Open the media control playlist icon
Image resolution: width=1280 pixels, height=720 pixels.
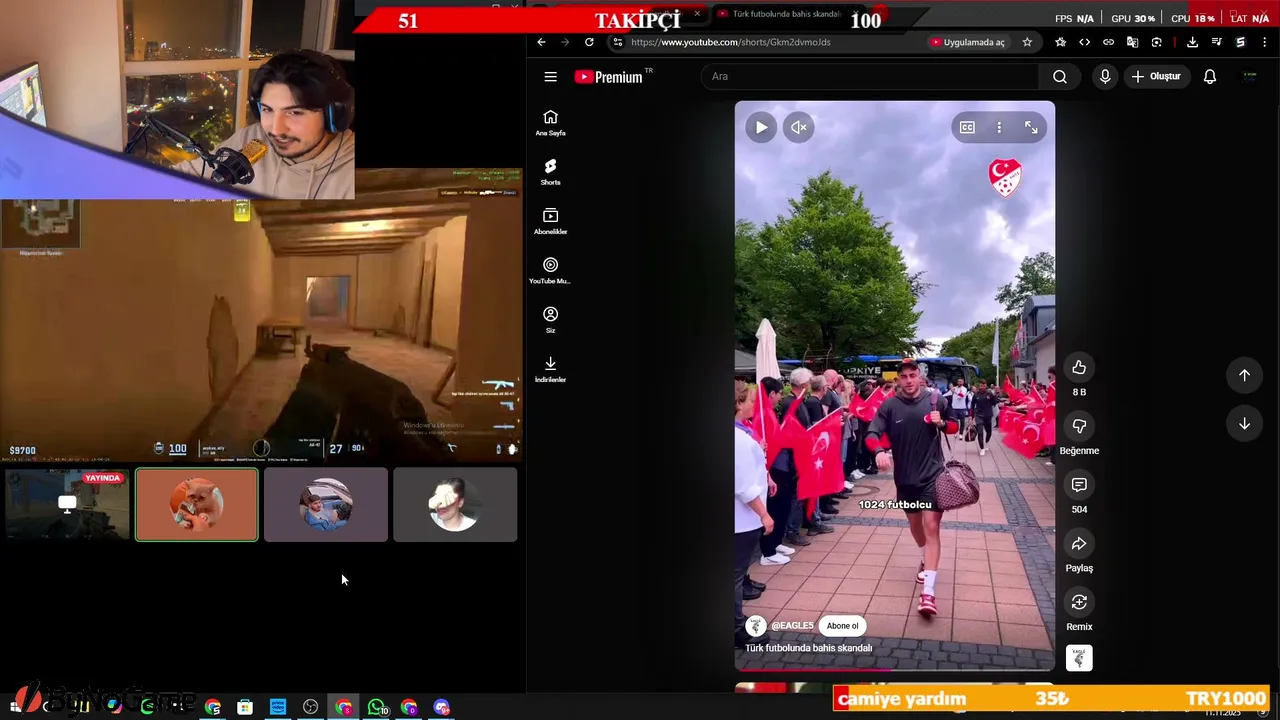point(1216,42)
